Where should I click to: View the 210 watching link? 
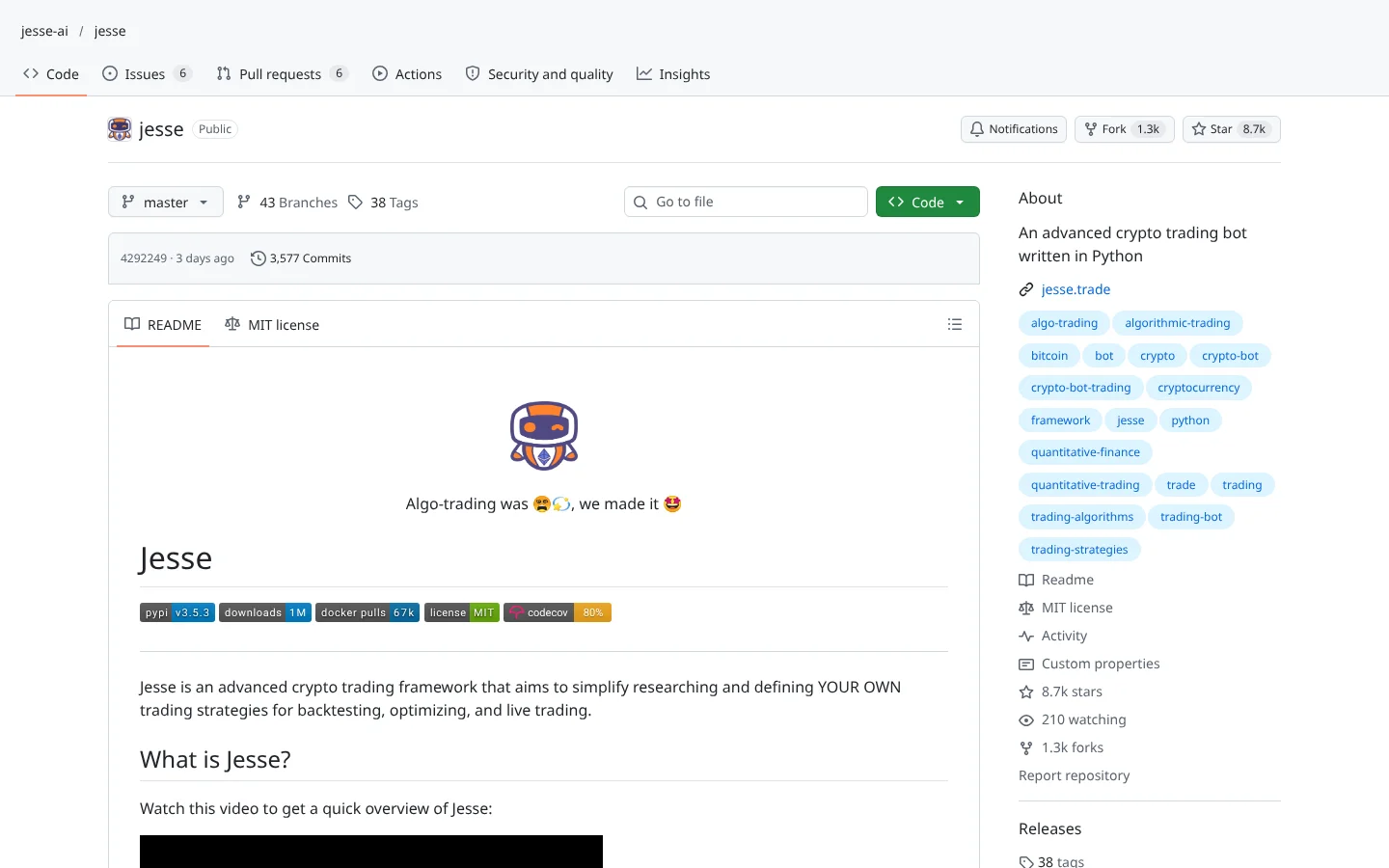1073,719
